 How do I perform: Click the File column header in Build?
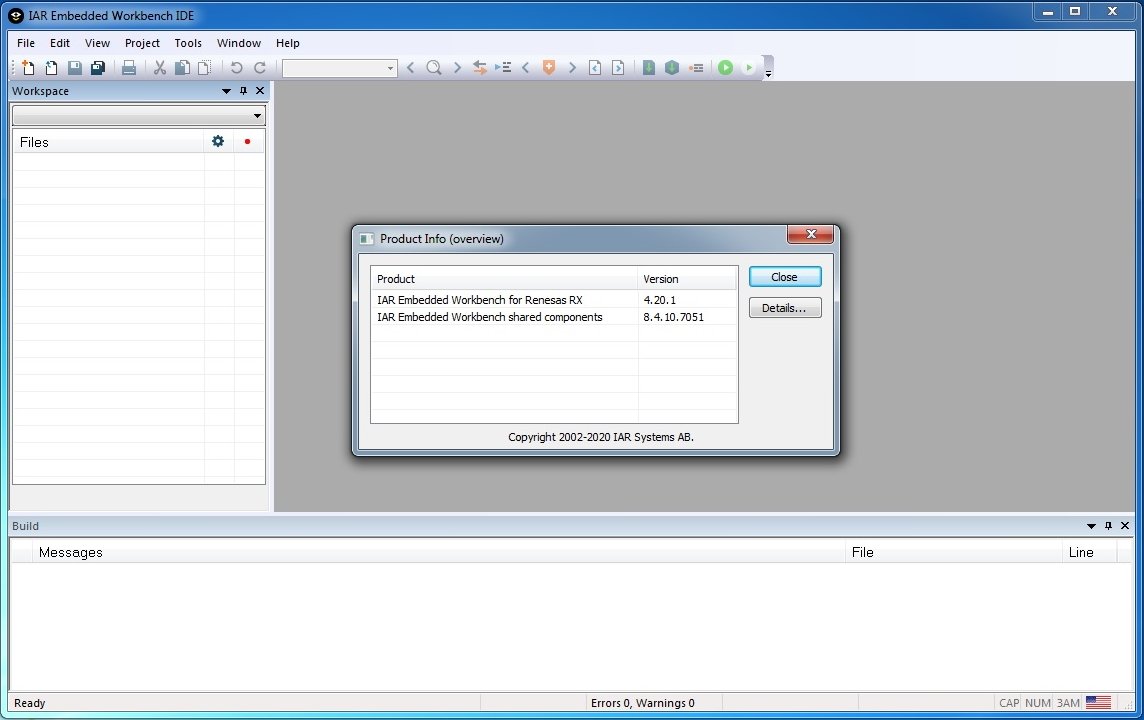click(x=954, y=552)
